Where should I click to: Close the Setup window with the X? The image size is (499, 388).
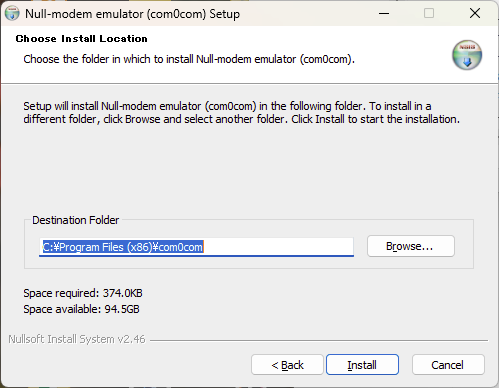(475, 14)
